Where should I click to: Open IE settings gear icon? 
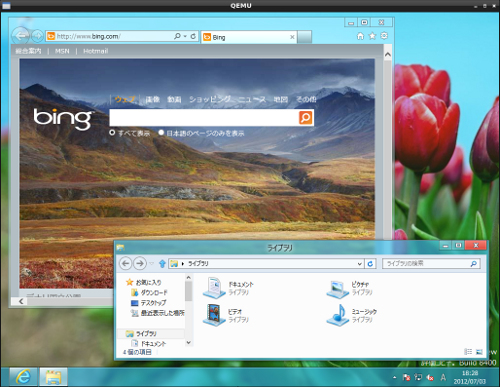(x=384, y=36)
